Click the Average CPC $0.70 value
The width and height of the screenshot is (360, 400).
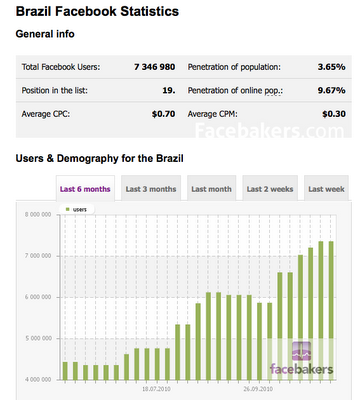pyautogui.click(x=163, y=114)
